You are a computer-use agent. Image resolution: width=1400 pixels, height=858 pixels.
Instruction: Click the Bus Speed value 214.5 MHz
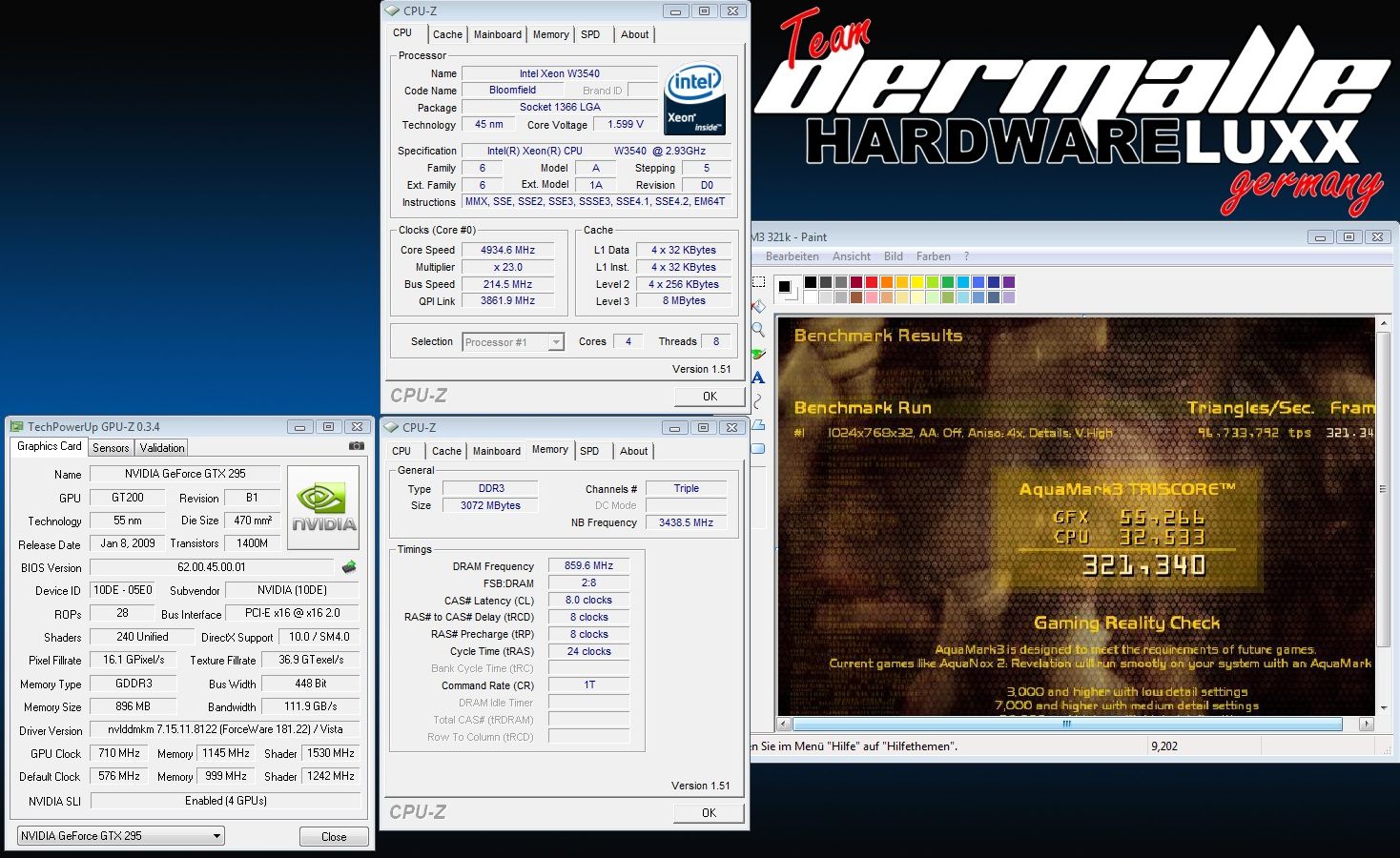(x=507, y=284)
